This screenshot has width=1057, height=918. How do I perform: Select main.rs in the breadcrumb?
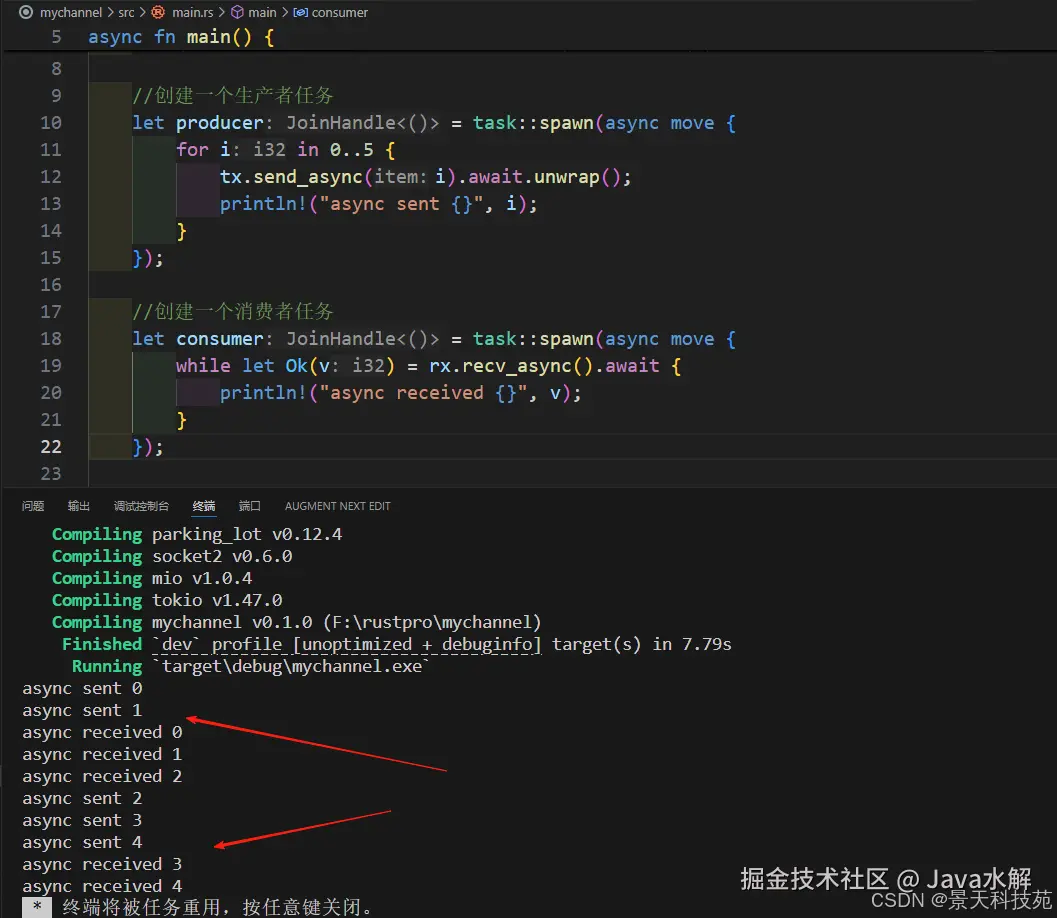pyautogui.click(x=192, y=12)
